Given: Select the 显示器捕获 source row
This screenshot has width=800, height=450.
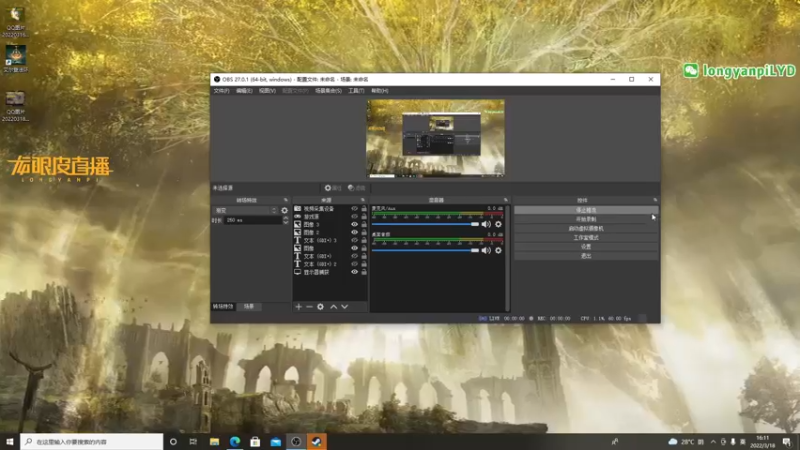Looking at the screenshot, I should pyautogui.click(x=330, y=272).
